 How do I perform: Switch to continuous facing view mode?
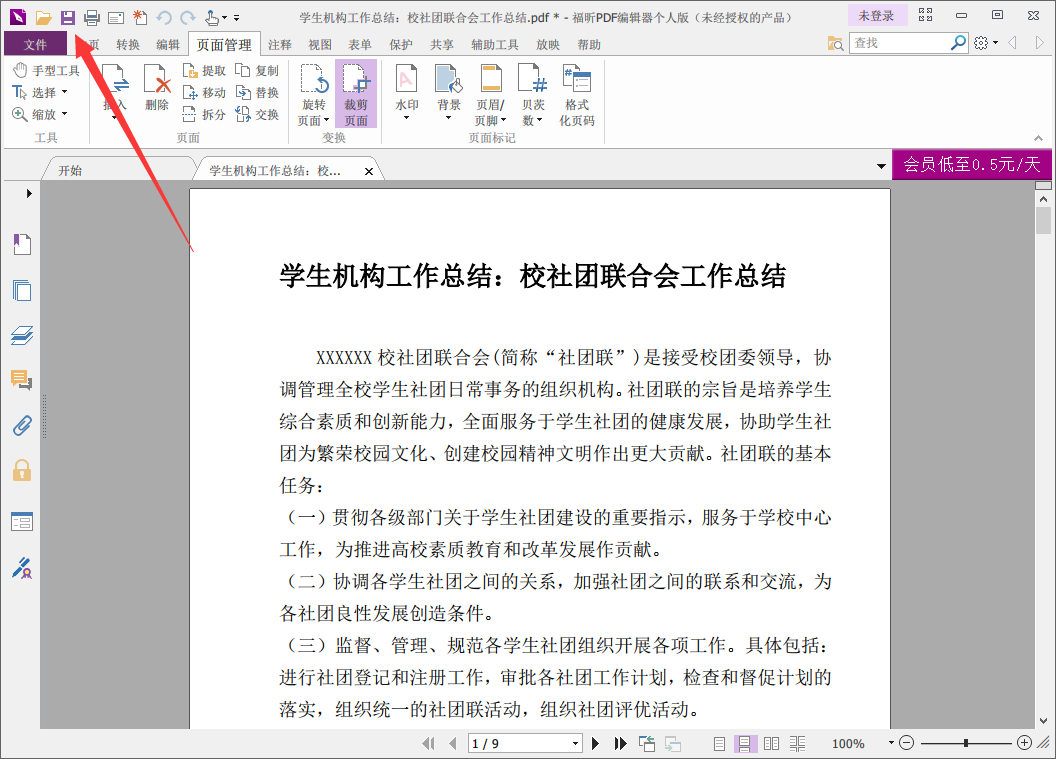tap(797, 744)
